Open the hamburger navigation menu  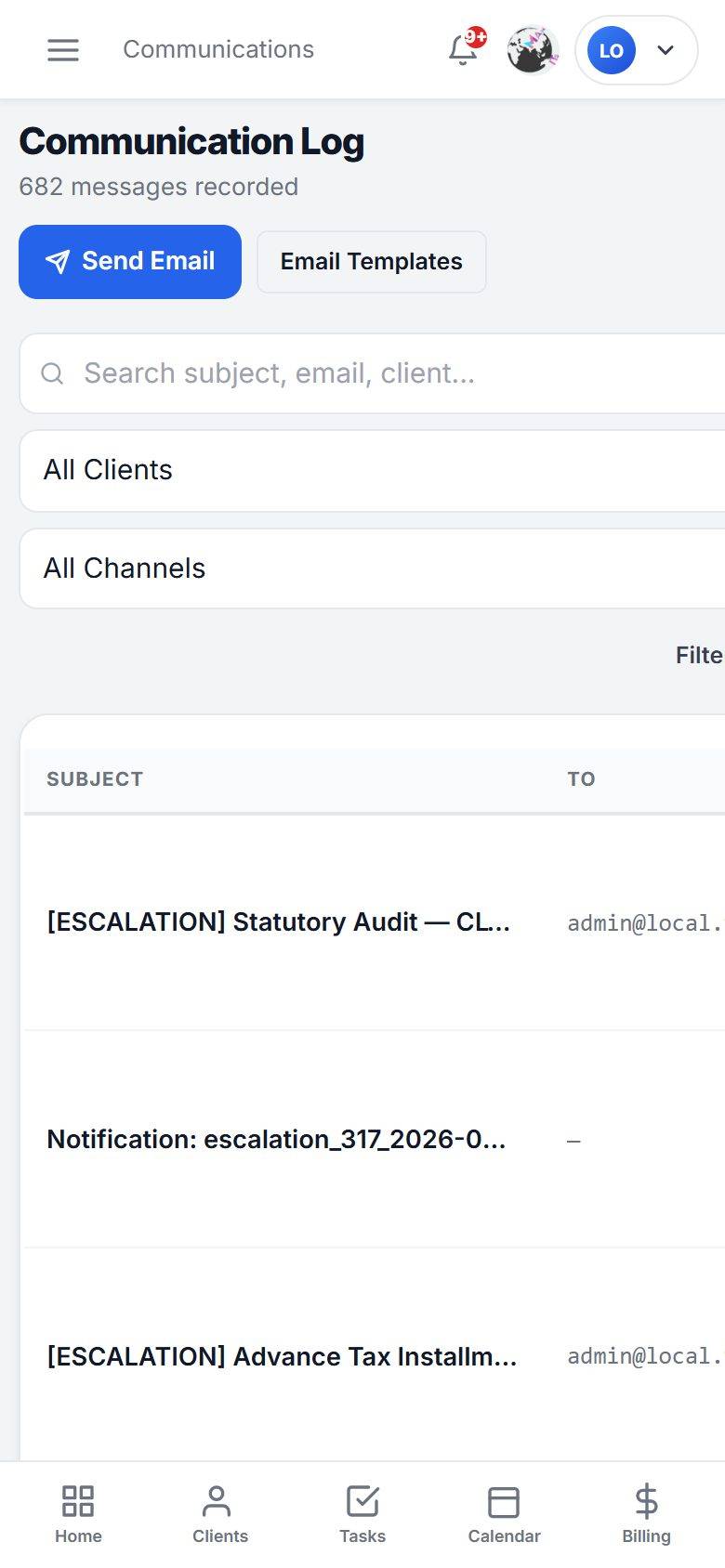tap(63, 49)
